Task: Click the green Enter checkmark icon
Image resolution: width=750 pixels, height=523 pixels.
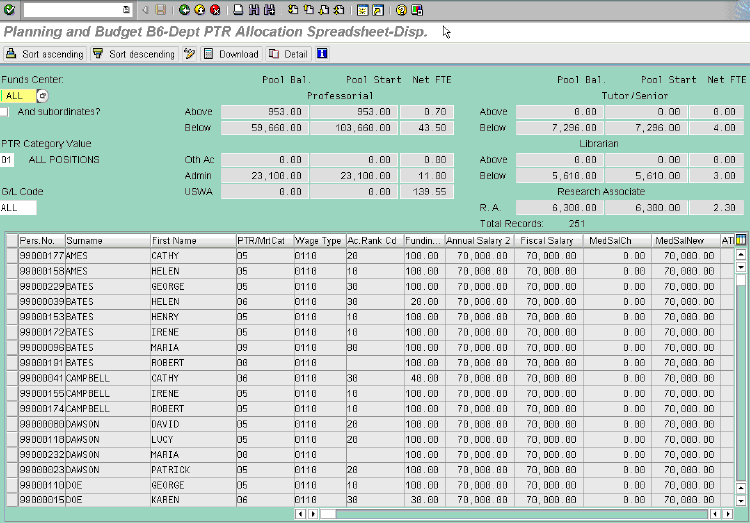Action: (9, 10)
